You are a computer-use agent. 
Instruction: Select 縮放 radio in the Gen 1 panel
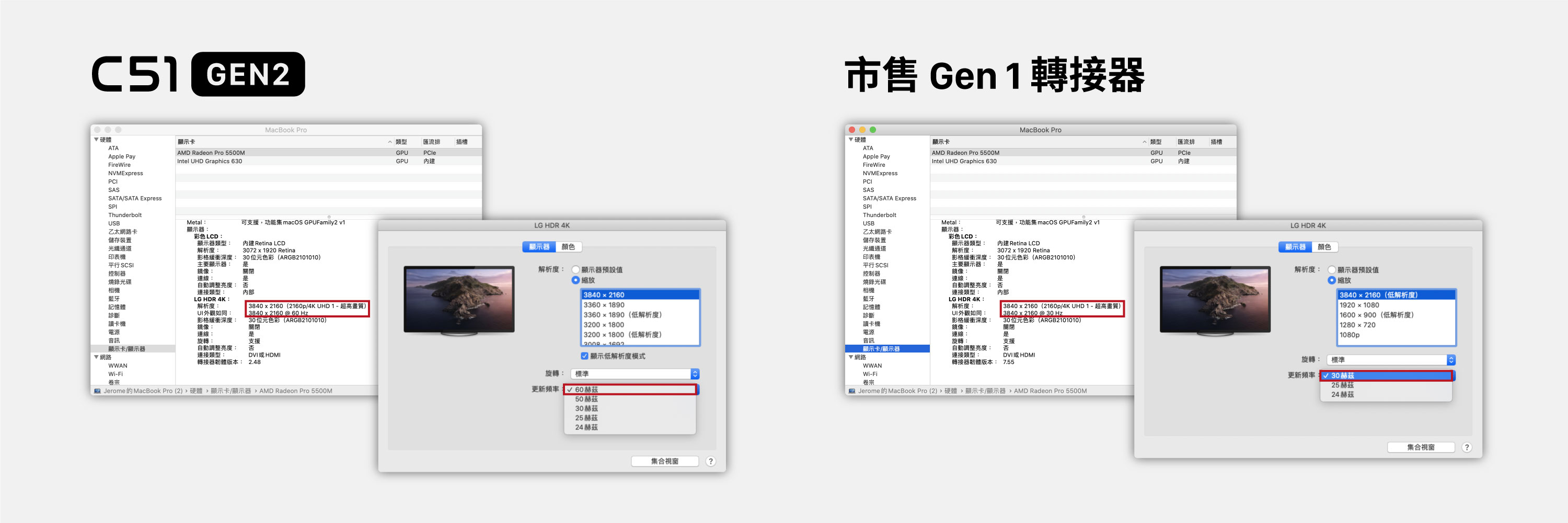pyautogui.click(x=1331, y=280)
